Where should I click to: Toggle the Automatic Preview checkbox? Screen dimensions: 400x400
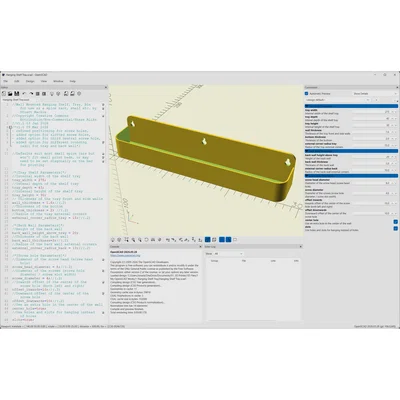pyautogui.click(x=306, y=94)
